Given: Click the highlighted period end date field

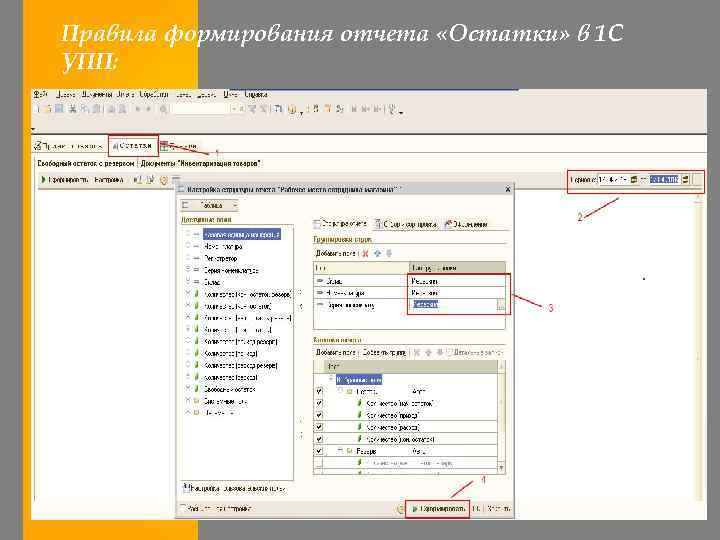Looking at the screenshot, I should (664, 180).
